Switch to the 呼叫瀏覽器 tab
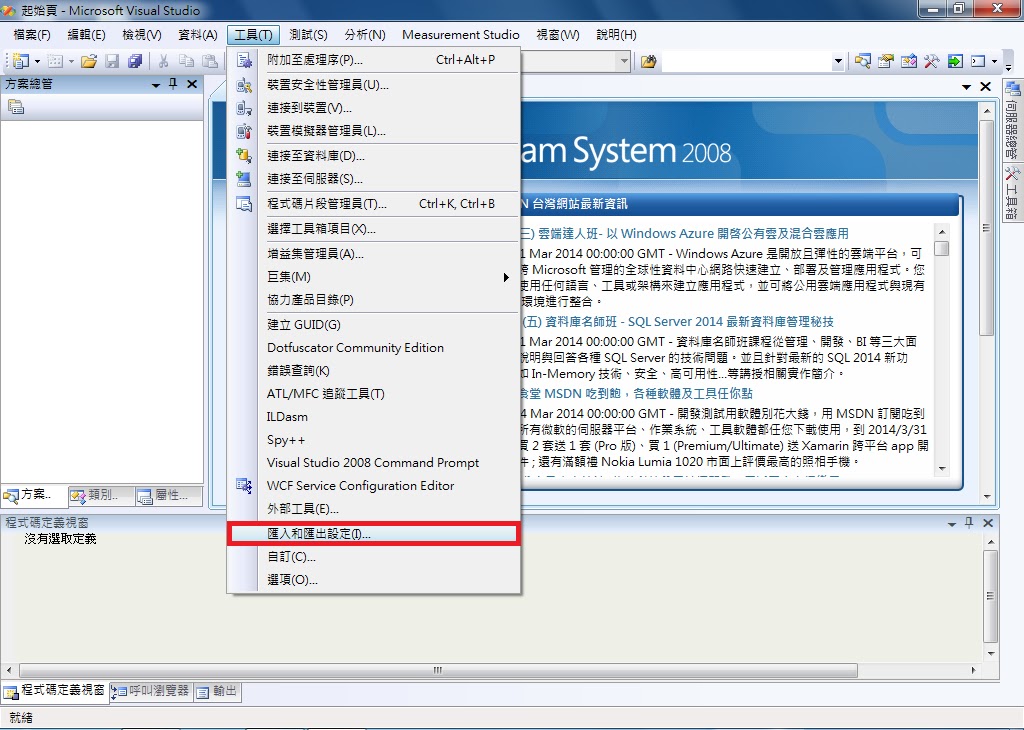The height and width of the screenshot is (730, 1024). coord(151,691)
